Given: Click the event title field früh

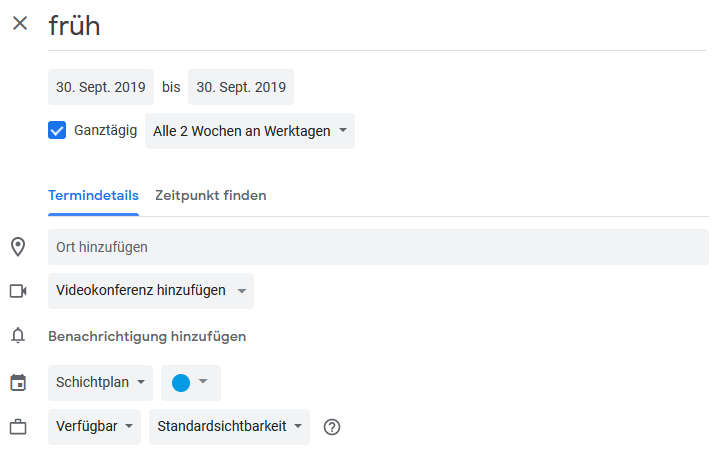Looking at the screenshot, I should click(378, 26).
